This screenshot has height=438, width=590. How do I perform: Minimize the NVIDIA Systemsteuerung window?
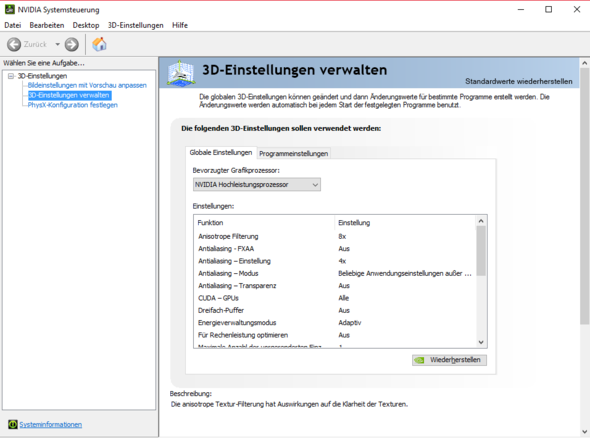[x=521, y=9]
